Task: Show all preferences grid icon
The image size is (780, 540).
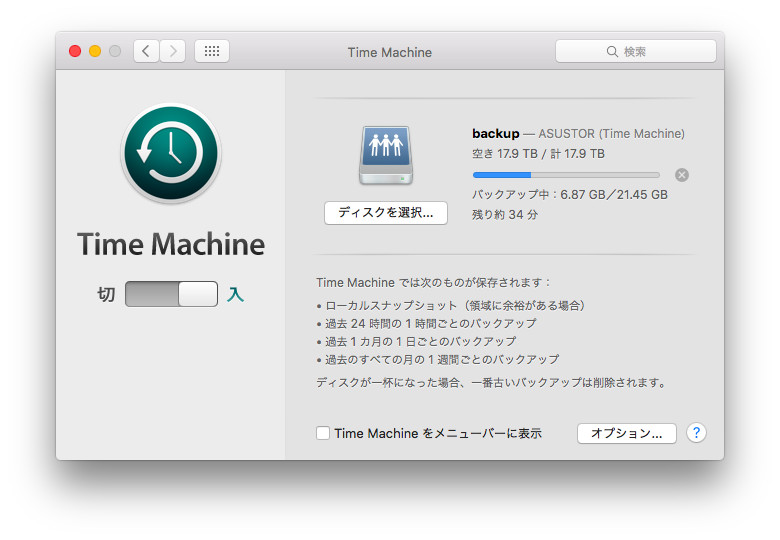Action: coord(212,51)
